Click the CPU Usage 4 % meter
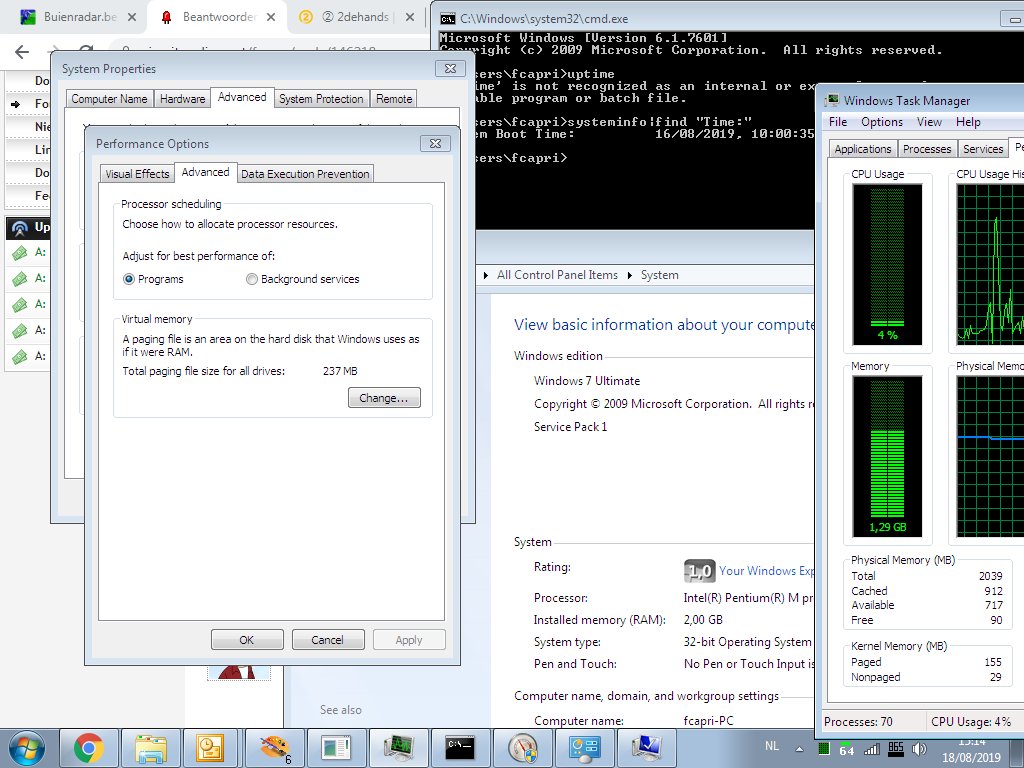This screenshot has height=768, width=1024. [x=887, y=264]
